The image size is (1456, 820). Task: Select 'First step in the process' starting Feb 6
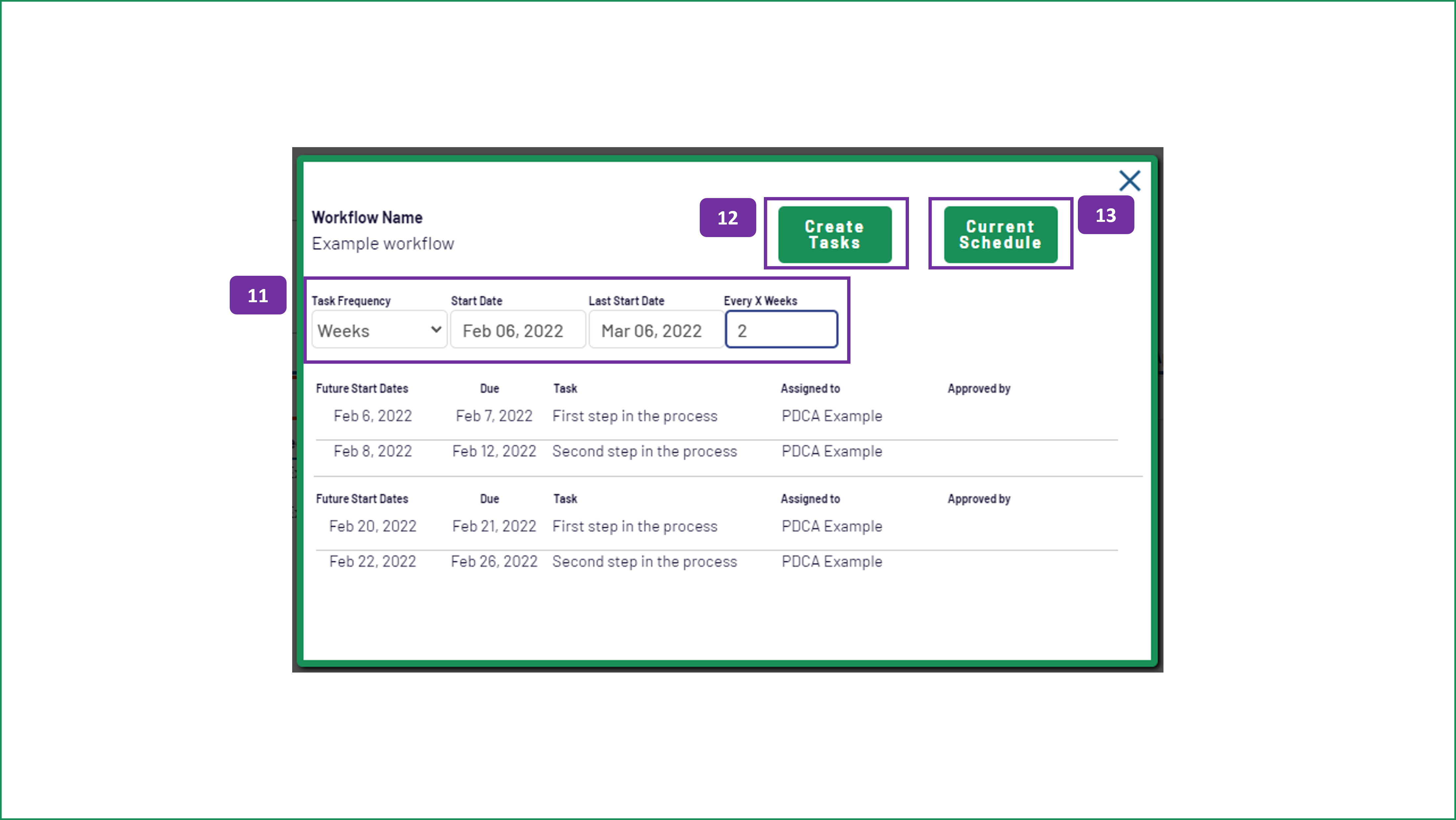[635, 416]
